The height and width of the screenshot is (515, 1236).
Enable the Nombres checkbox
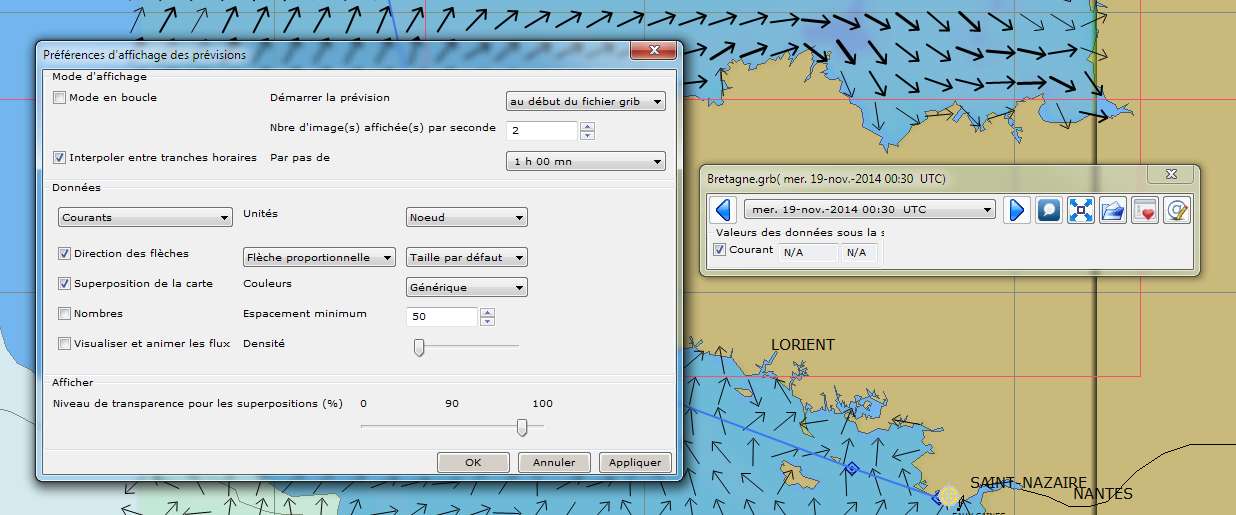point(65,314)
